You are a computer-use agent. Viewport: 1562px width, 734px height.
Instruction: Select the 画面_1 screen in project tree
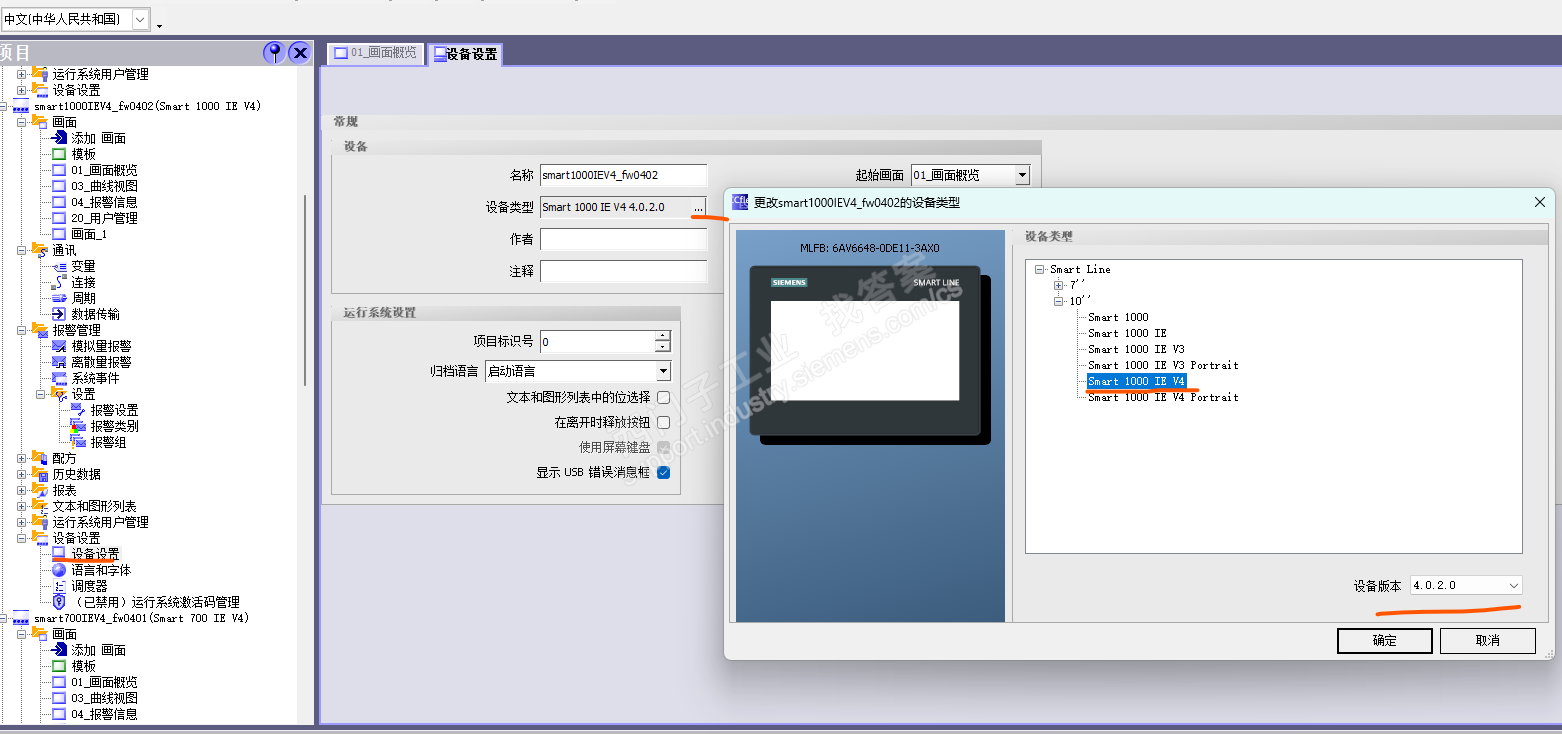pos(88,234)
